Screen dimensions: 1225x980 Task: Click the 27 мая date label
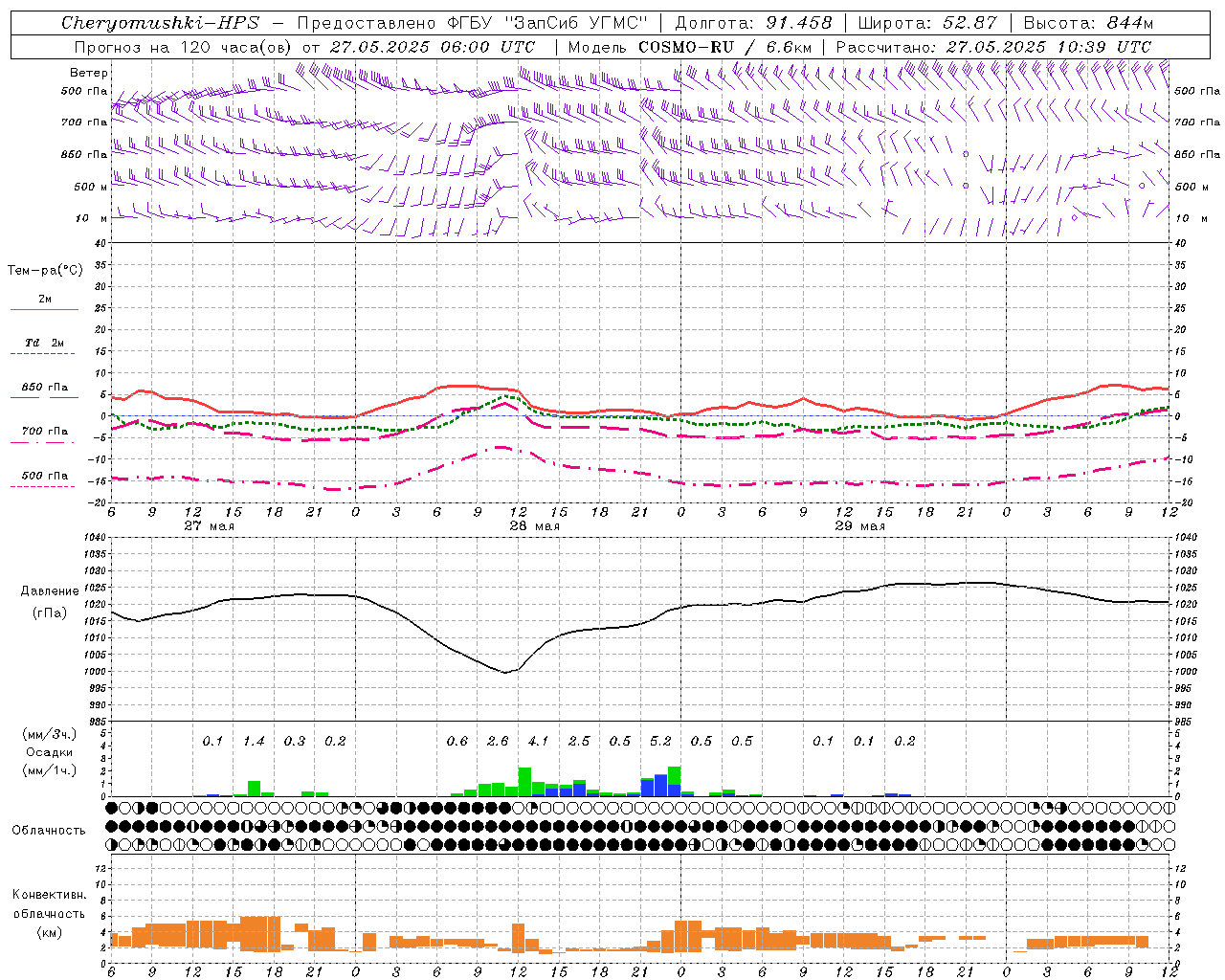tap(209, 526)
